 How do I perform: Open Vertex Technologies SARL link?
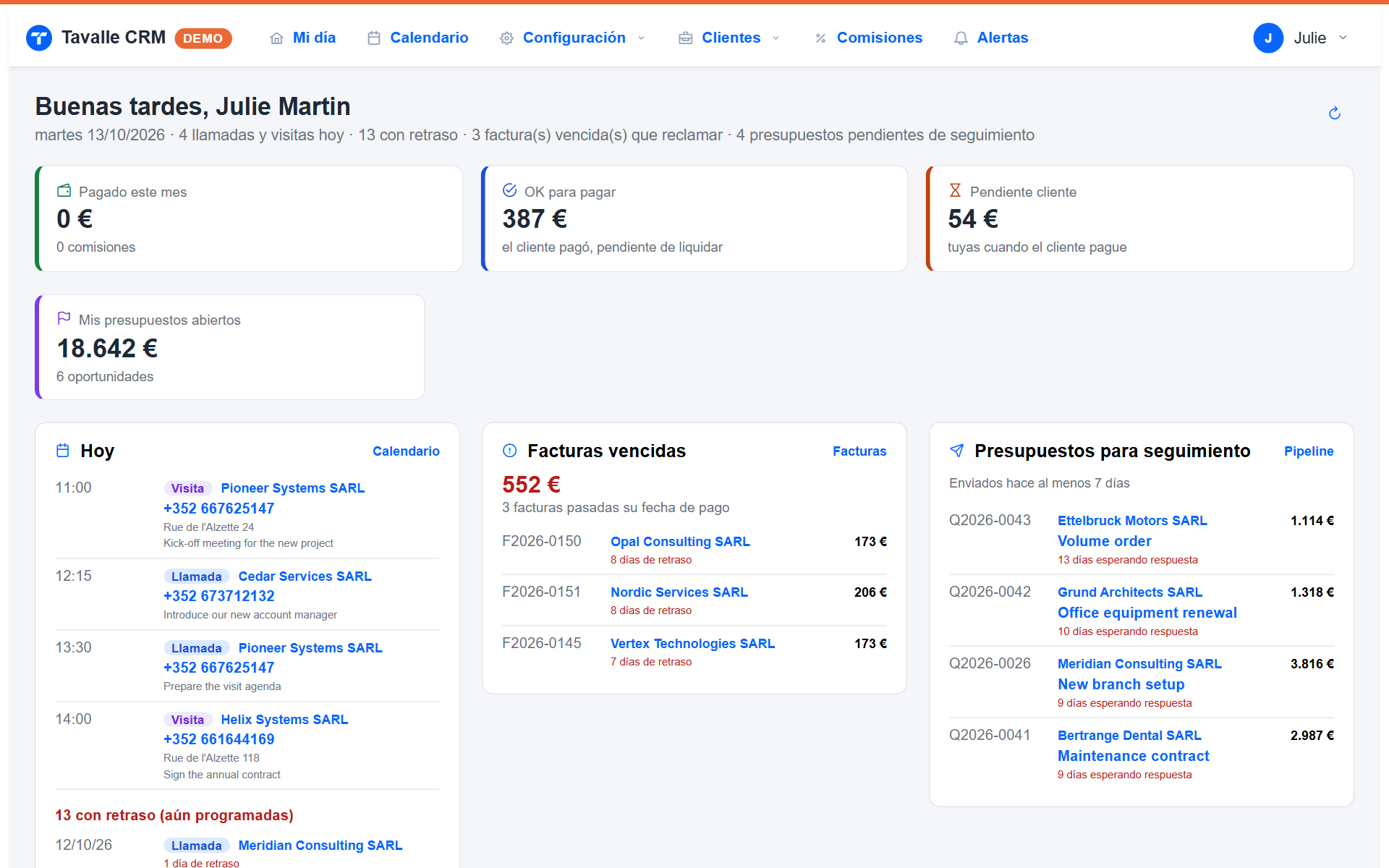[x=692, y=644]
